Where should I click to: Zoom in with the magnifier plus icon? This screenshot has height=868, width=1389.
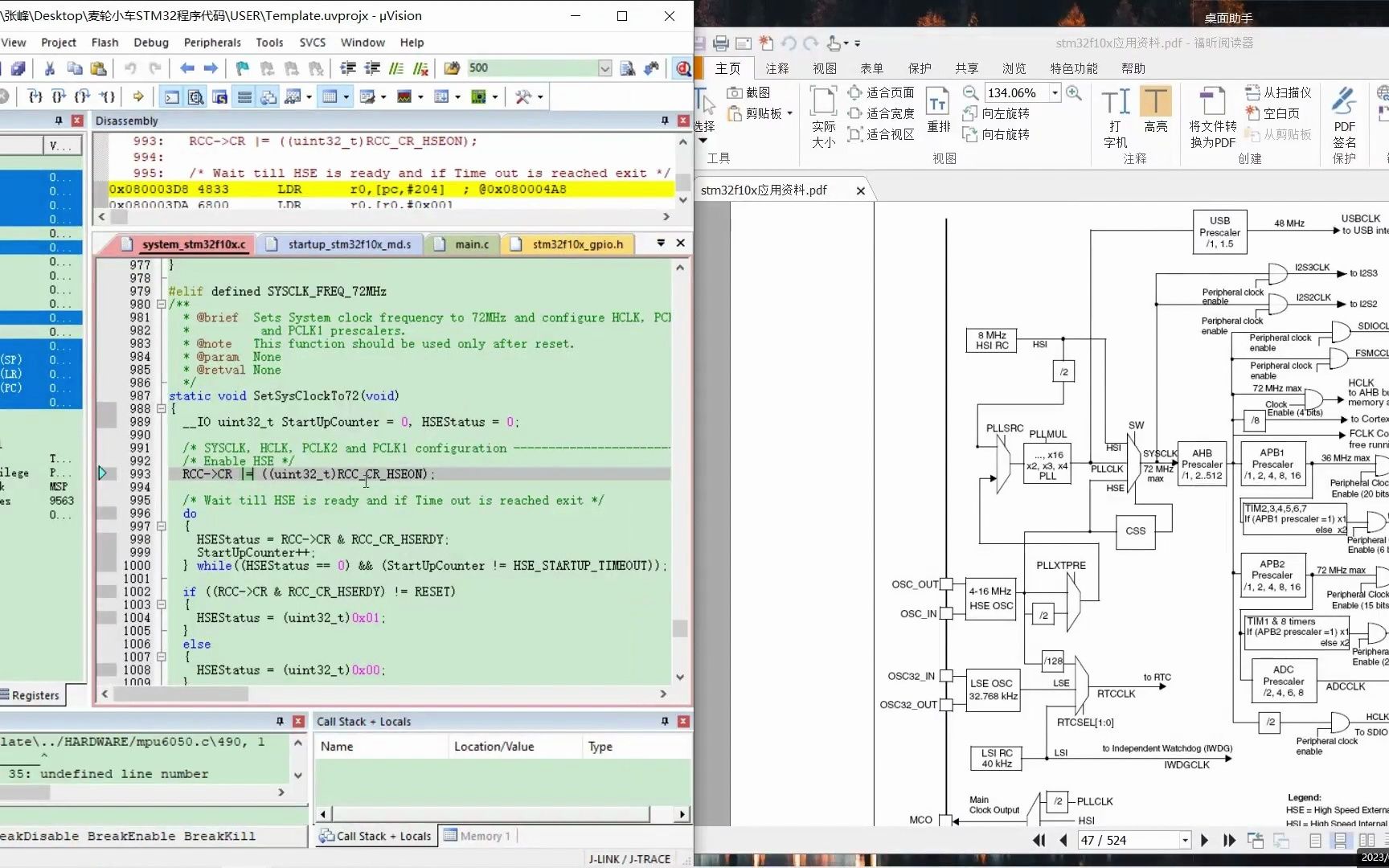coord(1074,92)
